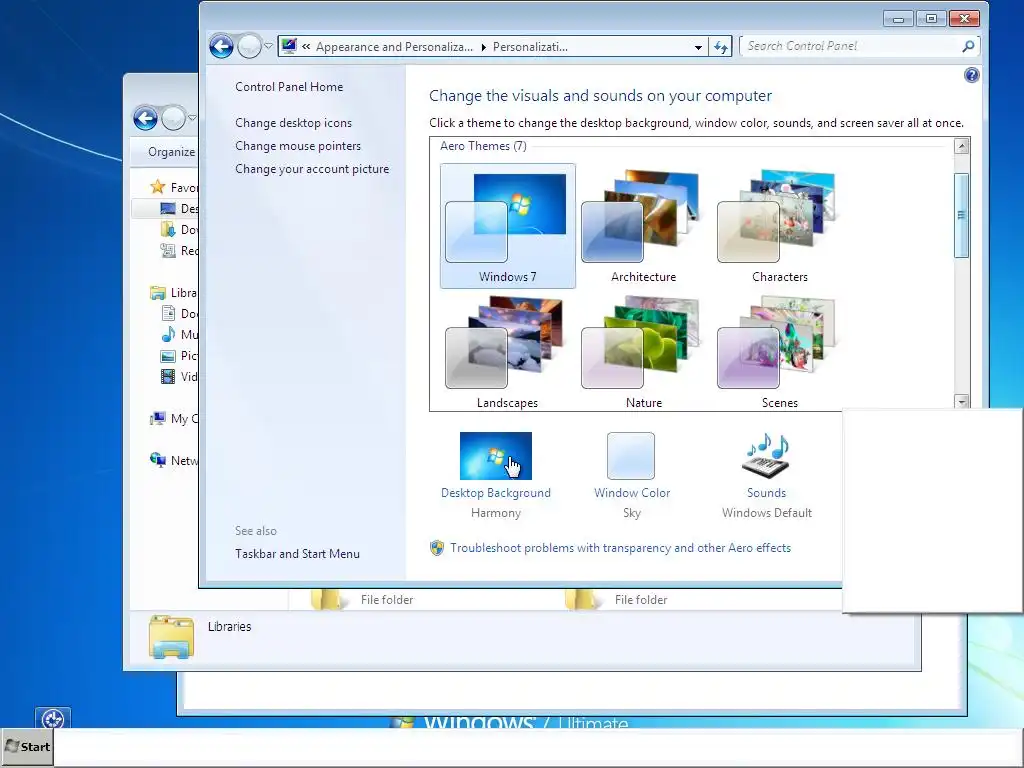Select the Landscapes theme

pyautogui.click(x=507, y=353)
